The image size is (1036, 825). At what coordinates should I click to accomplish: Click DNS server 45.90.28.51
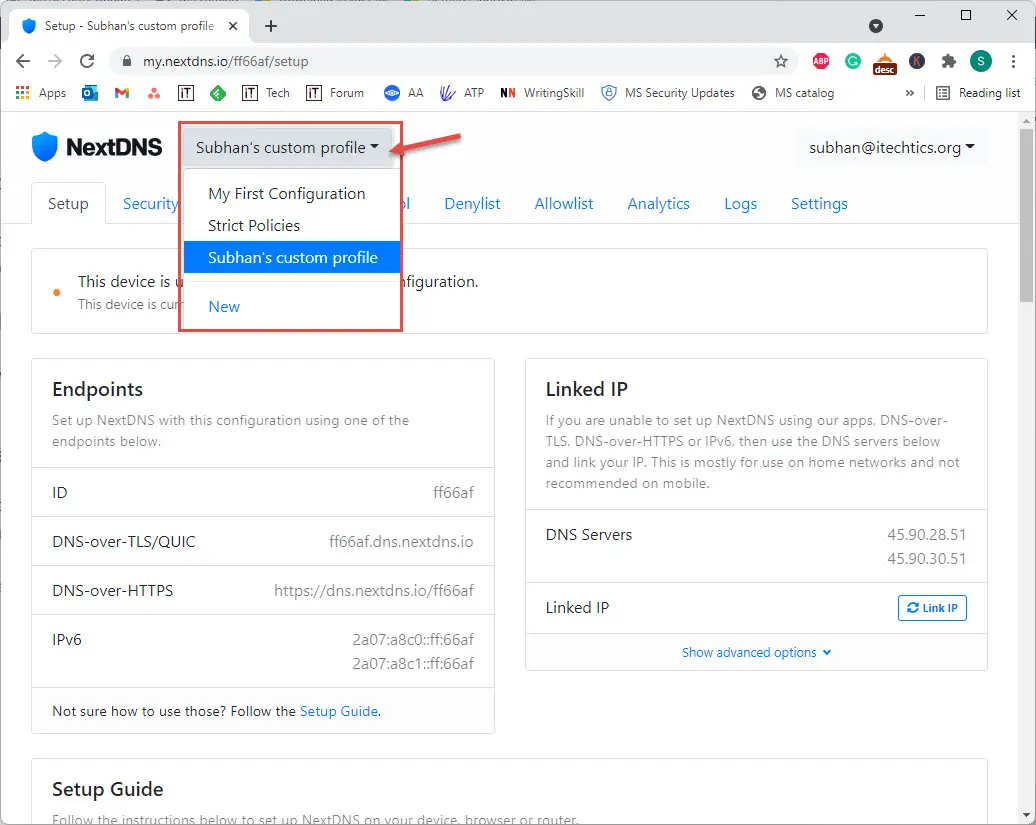coord(926,534)
